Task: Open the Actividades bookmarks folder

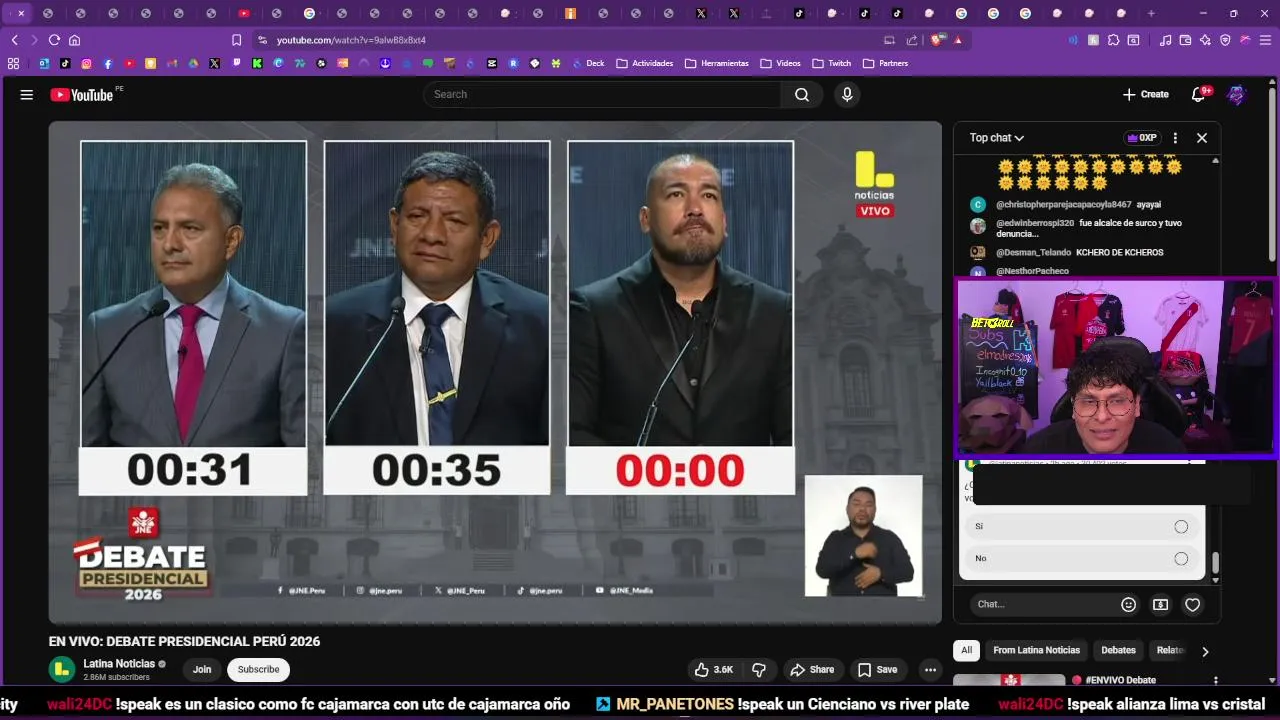Action: [645, 63]
